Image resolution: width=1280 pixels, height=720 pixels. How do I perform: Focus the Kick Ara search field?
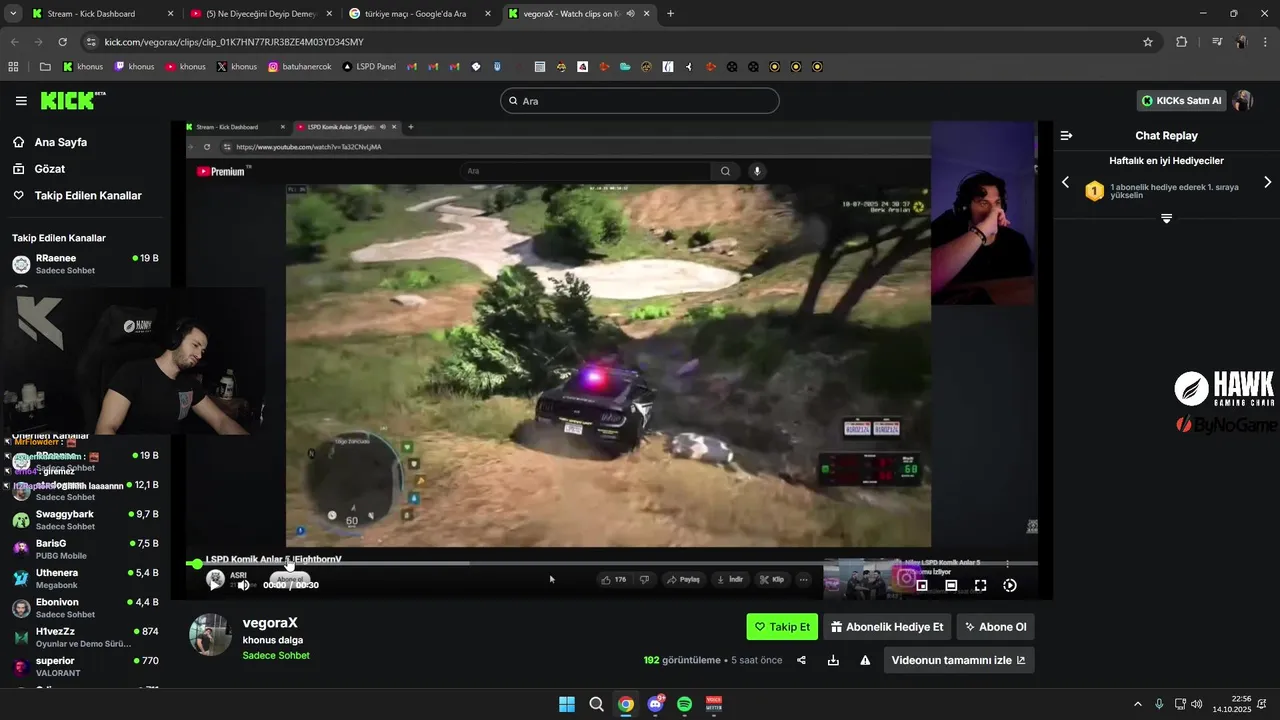point(640,101)
